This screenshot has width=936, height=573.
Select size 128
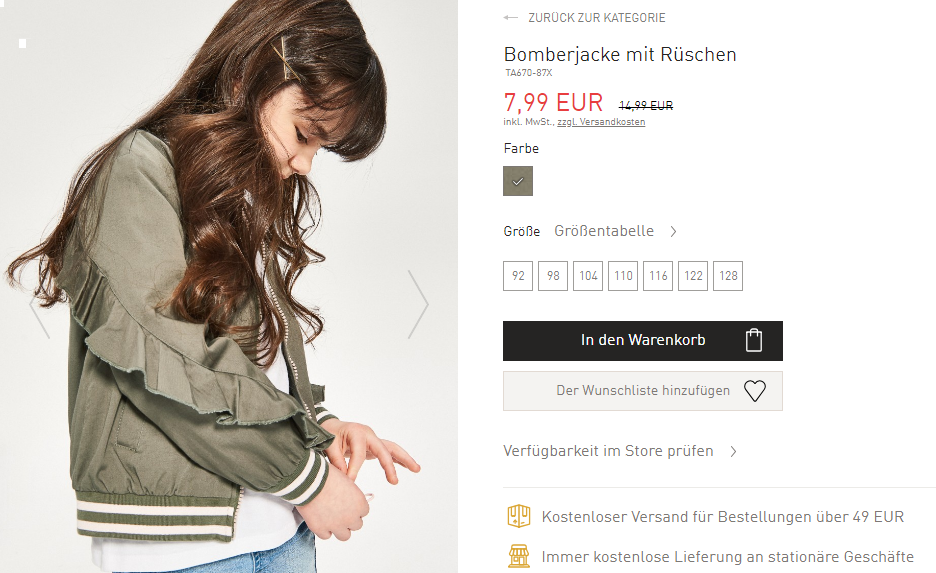(728, 276)
